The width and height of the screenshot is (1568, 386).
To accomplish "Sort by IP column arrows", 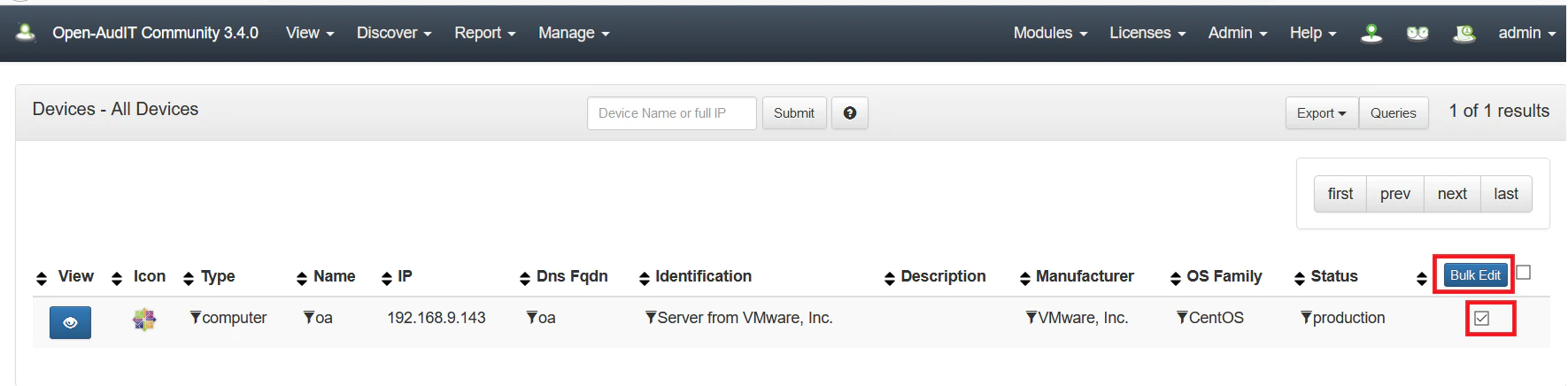I will pyautogui.click(x=387, y=279).
